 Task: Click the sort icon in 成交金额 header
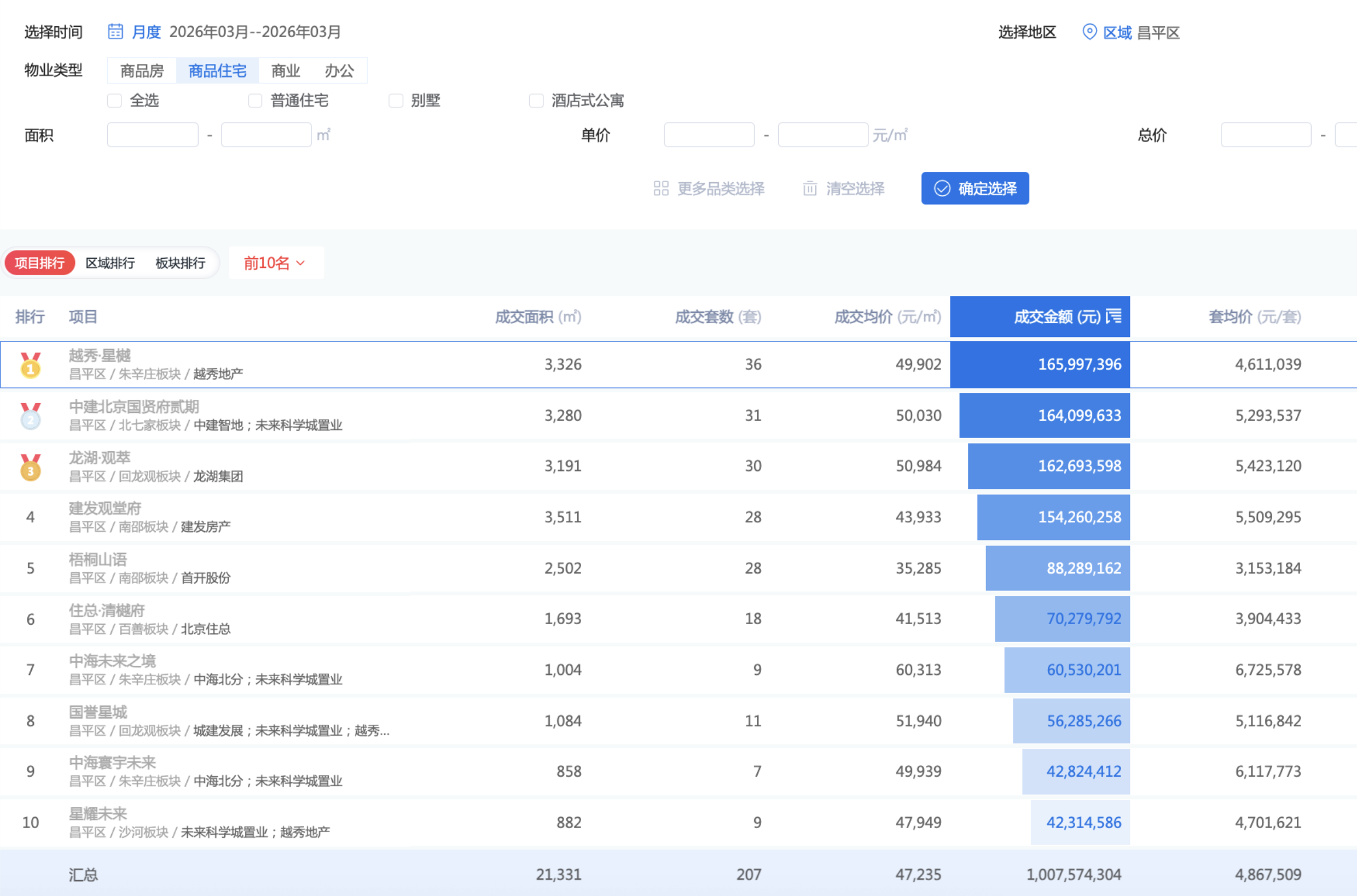(1114, 316)
